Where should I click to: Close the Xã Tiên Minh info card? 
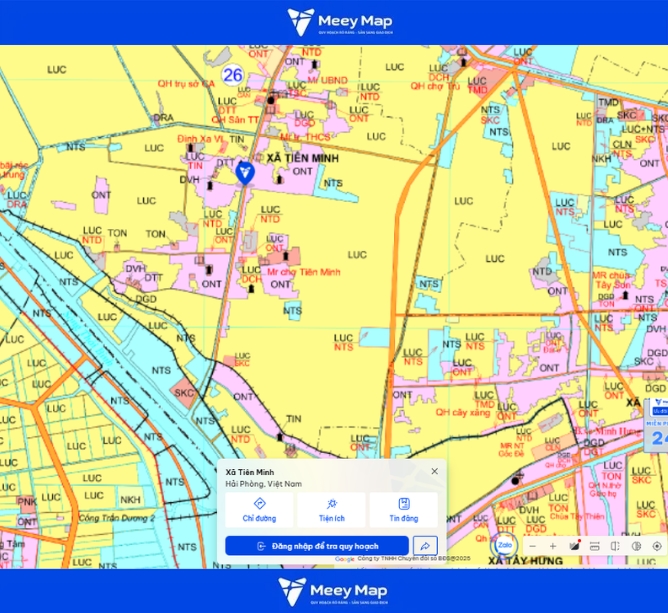(435, 471)
